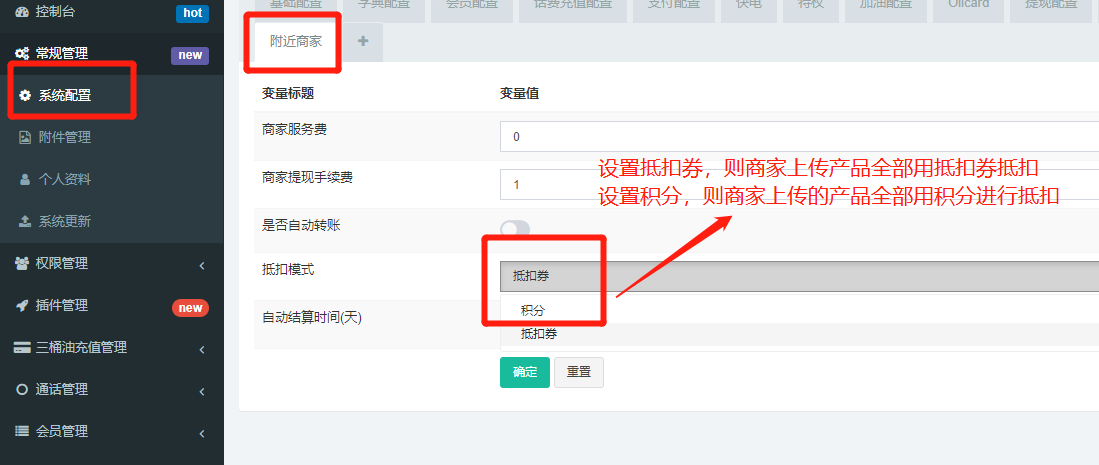Click the hot badge beside 控制台
The width and height of the screenshot is (1099, 465).
pos(192,13)
